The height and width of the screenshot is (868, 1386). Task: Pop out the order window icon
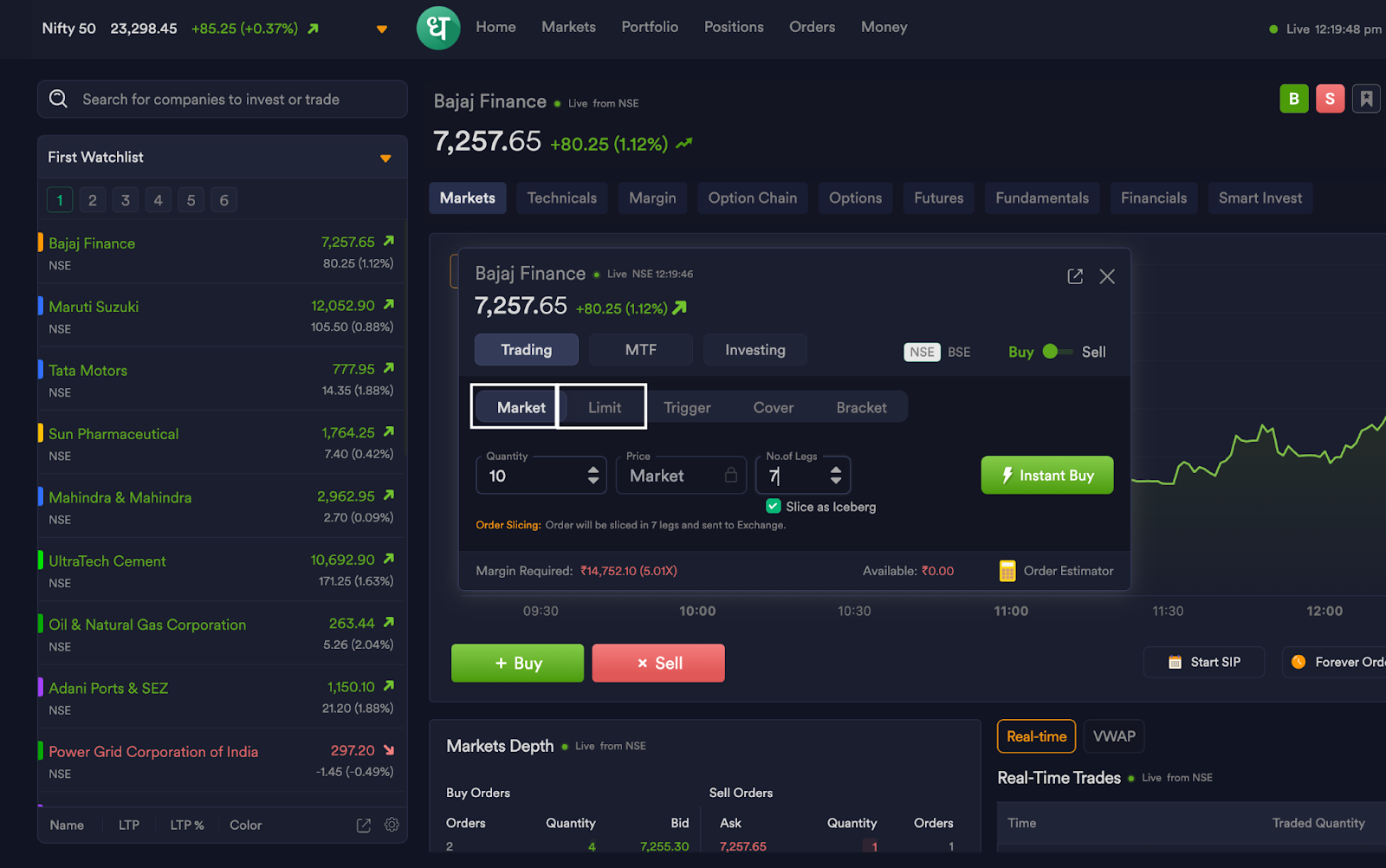tap(1075, 276)
